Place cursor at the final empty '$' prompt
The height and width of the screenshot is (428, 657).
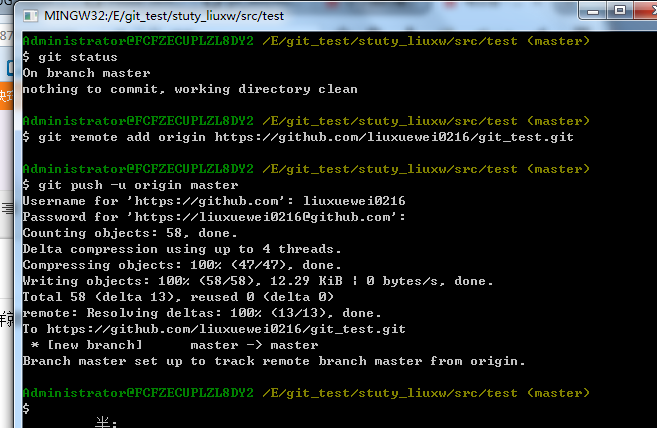point(26,408)
